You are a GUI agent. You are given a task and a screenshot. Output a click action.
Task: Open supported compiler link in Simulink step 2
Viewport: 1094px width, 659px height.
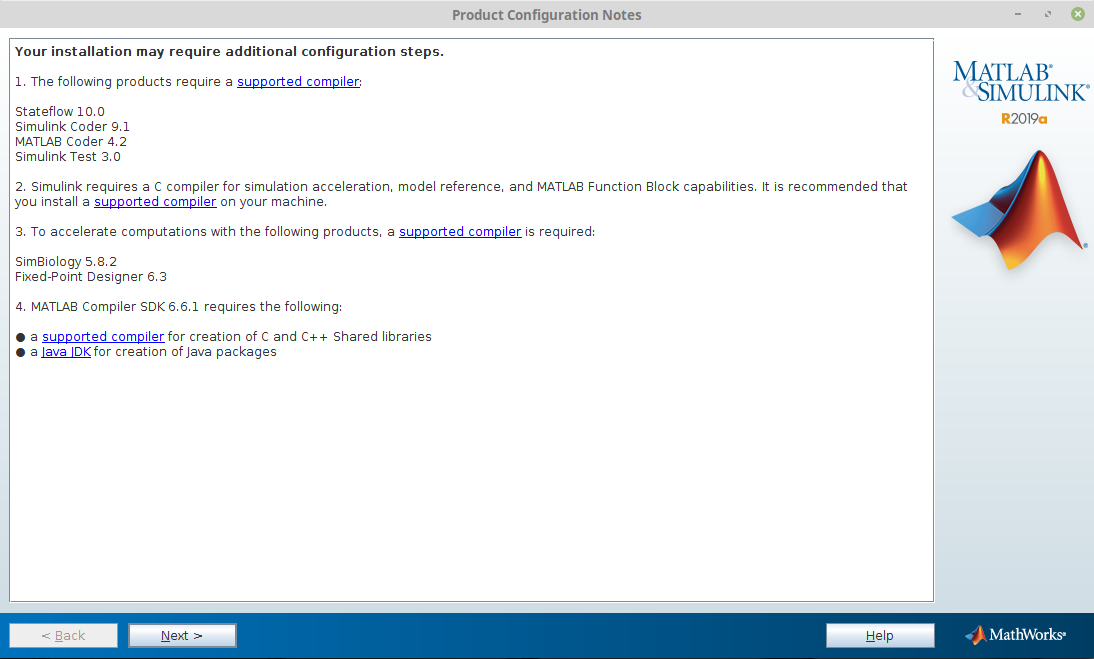pyautogui.click(x=155, y=202)
